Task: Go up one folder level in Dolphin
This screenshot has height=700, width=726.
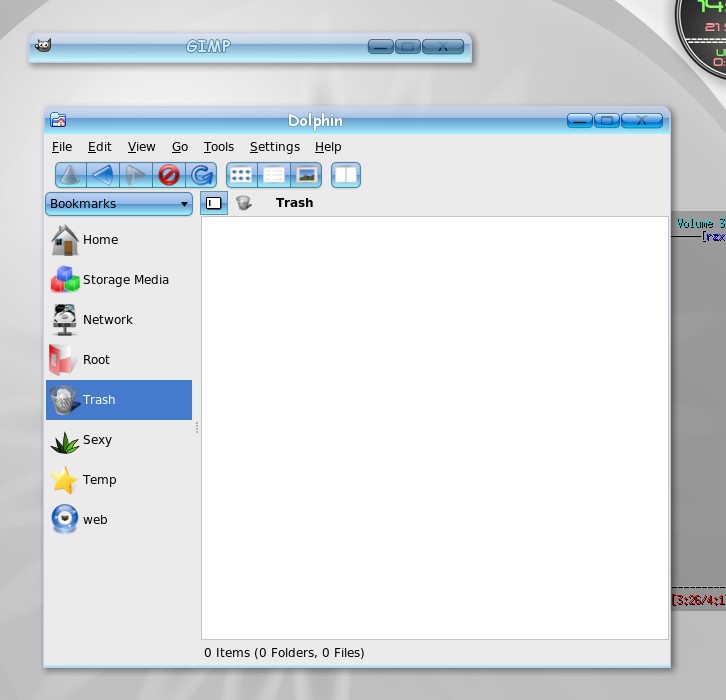Action: pyautogui.click(x=70, y=175)
